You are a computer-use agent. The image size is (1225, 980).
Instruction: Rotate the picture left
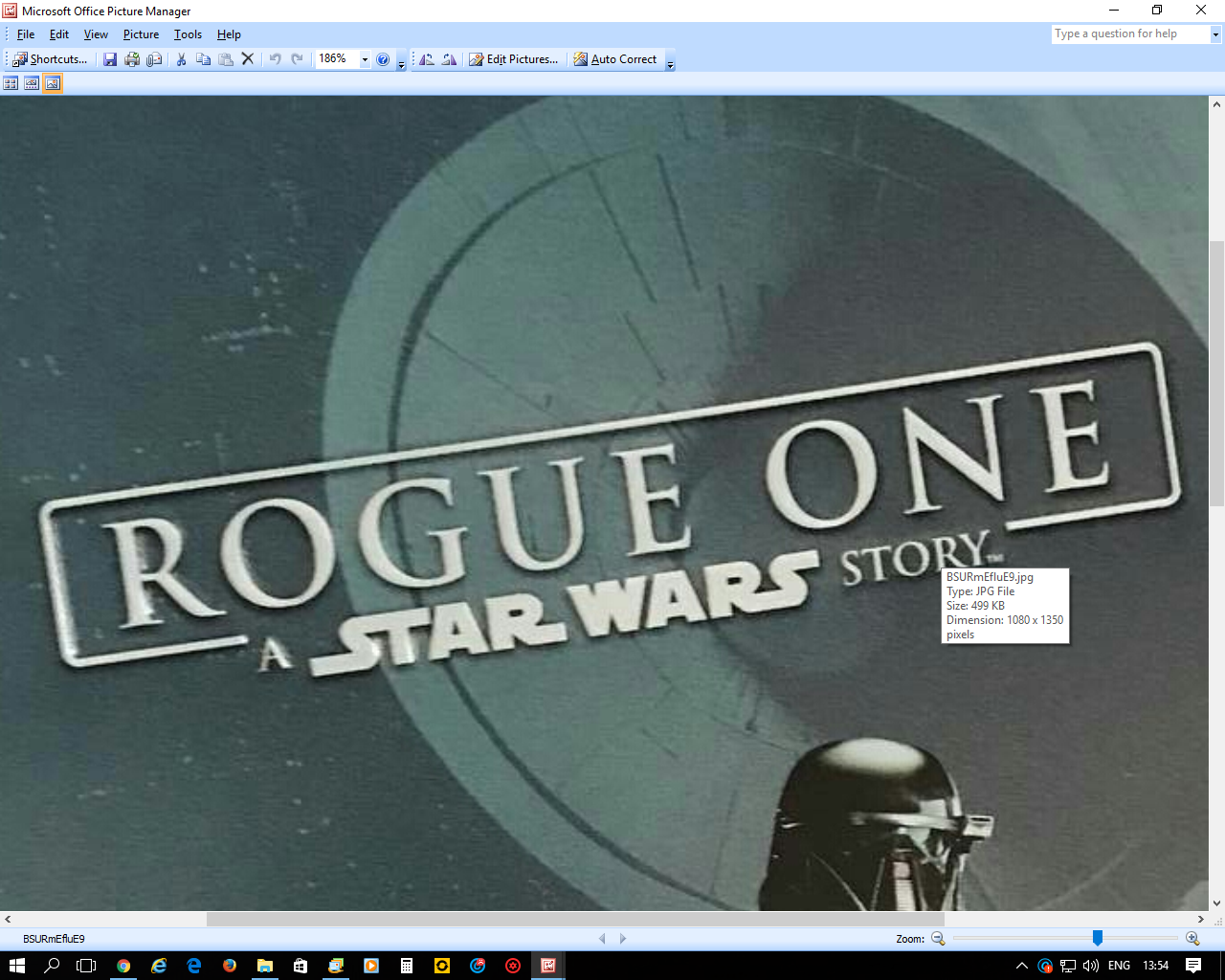click(427, 59)
